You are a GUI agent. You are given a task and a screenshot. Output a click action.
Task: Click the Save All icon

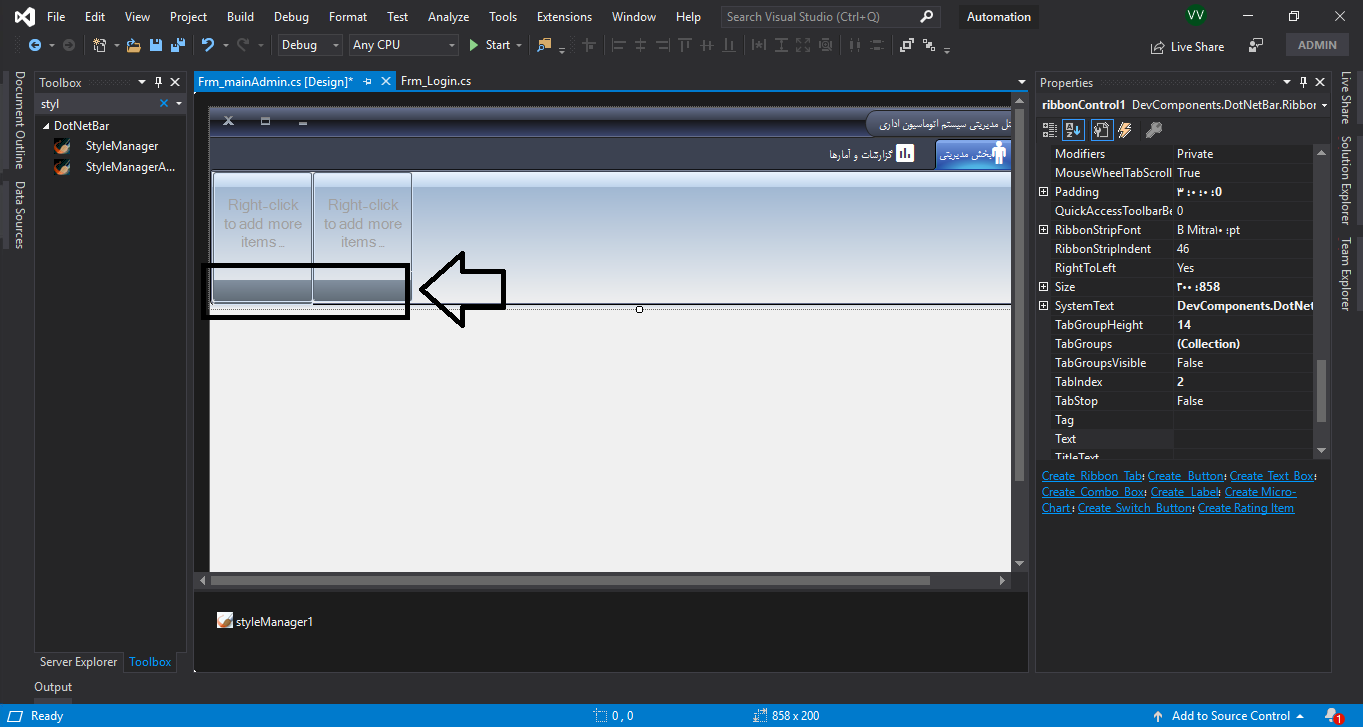coord(177,45)
